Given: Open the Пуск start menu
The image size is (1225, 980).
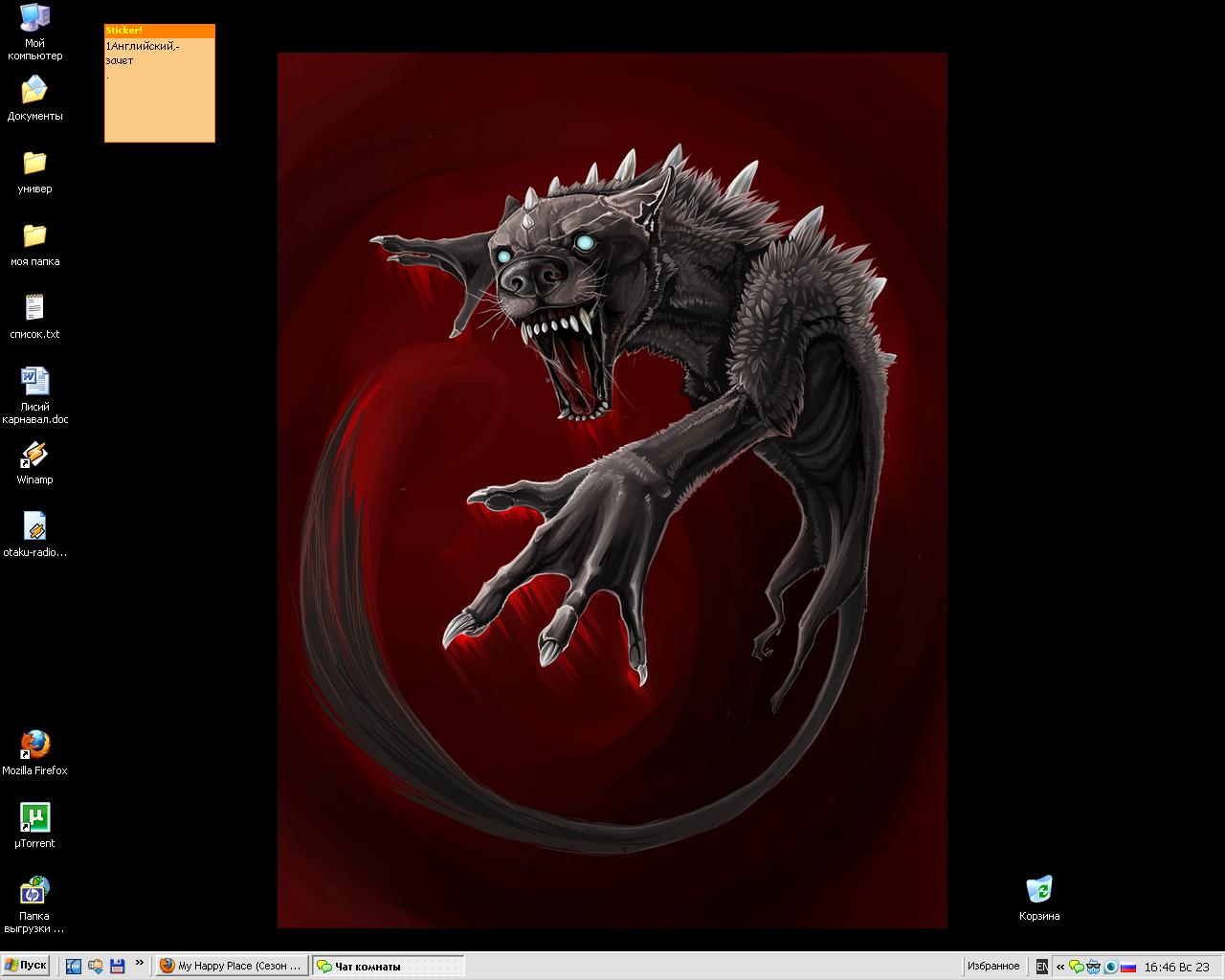Looking at the screenshot, I should [x=26, y=966].
